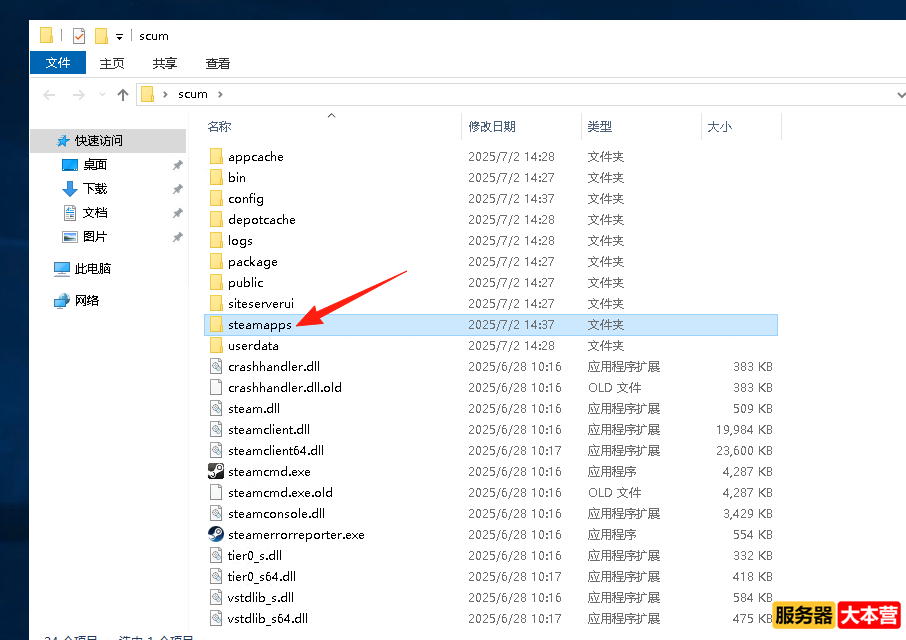Viewport: 906px width, 640px height.
Task: Click the 19,984 KB size value
Action: click(744, 430)
